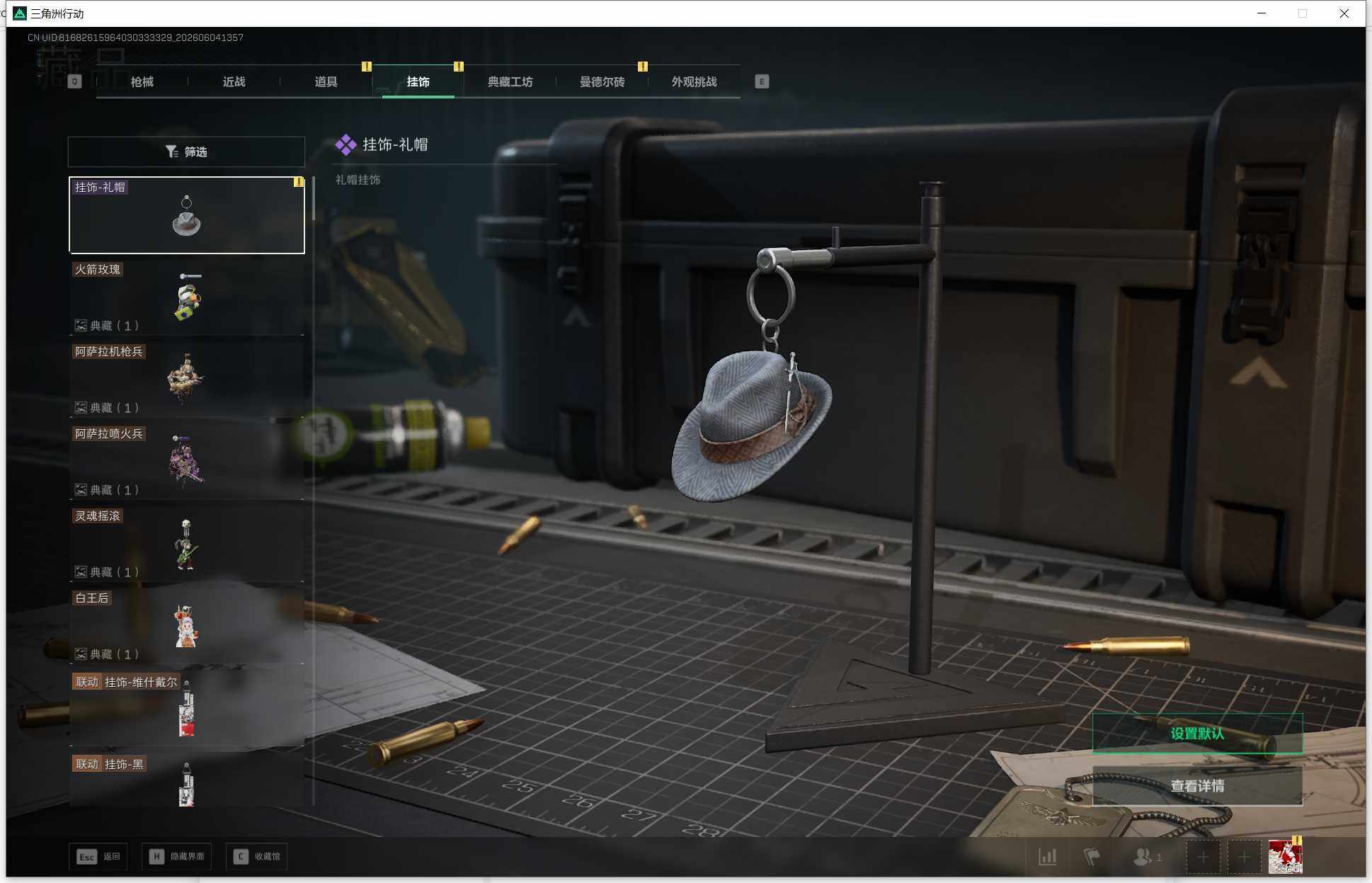Open the 筛选 filter
This screenshot has height=883, width=1372.
click(186, 152)
